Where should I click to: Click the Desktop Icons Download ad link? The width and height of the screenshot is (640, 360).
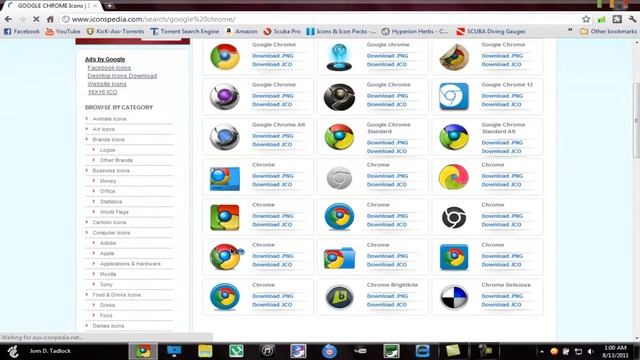tap(122, 76)
